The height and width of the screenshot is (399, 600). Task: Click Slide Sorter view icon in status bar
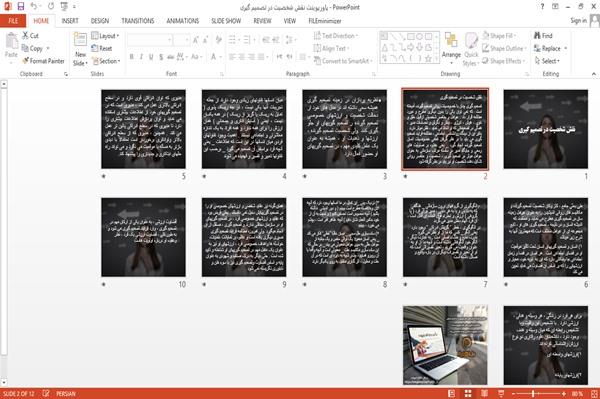coord(468,393)
